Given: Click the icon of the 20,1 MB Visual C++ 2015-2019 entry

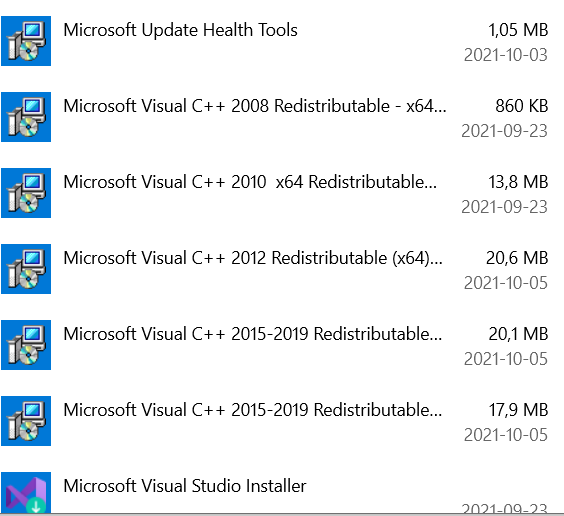Looking at the screenshot, I should [x=26, y=345].
